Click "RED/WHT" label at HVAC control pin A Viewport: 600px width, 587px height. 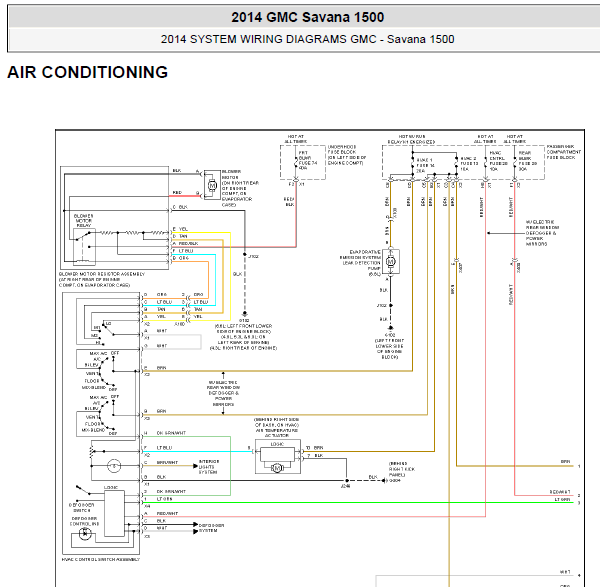167,514
